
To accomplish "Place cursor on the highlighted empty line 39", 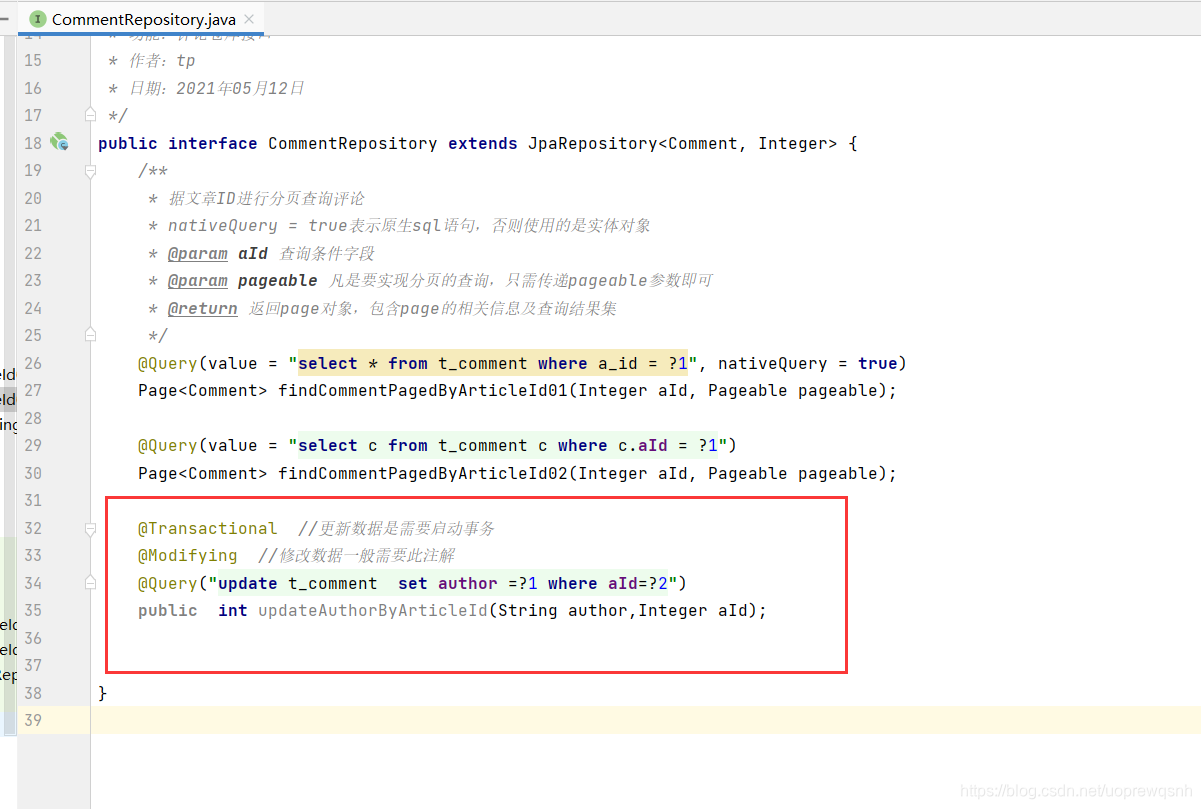I will point(645,720).
